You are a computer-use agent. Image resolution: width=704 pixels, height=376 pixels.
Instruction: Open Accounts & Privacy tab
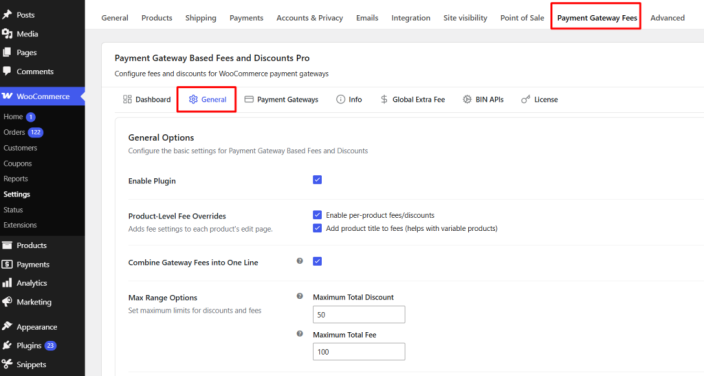pyautogui.click(x=309, y=18)
